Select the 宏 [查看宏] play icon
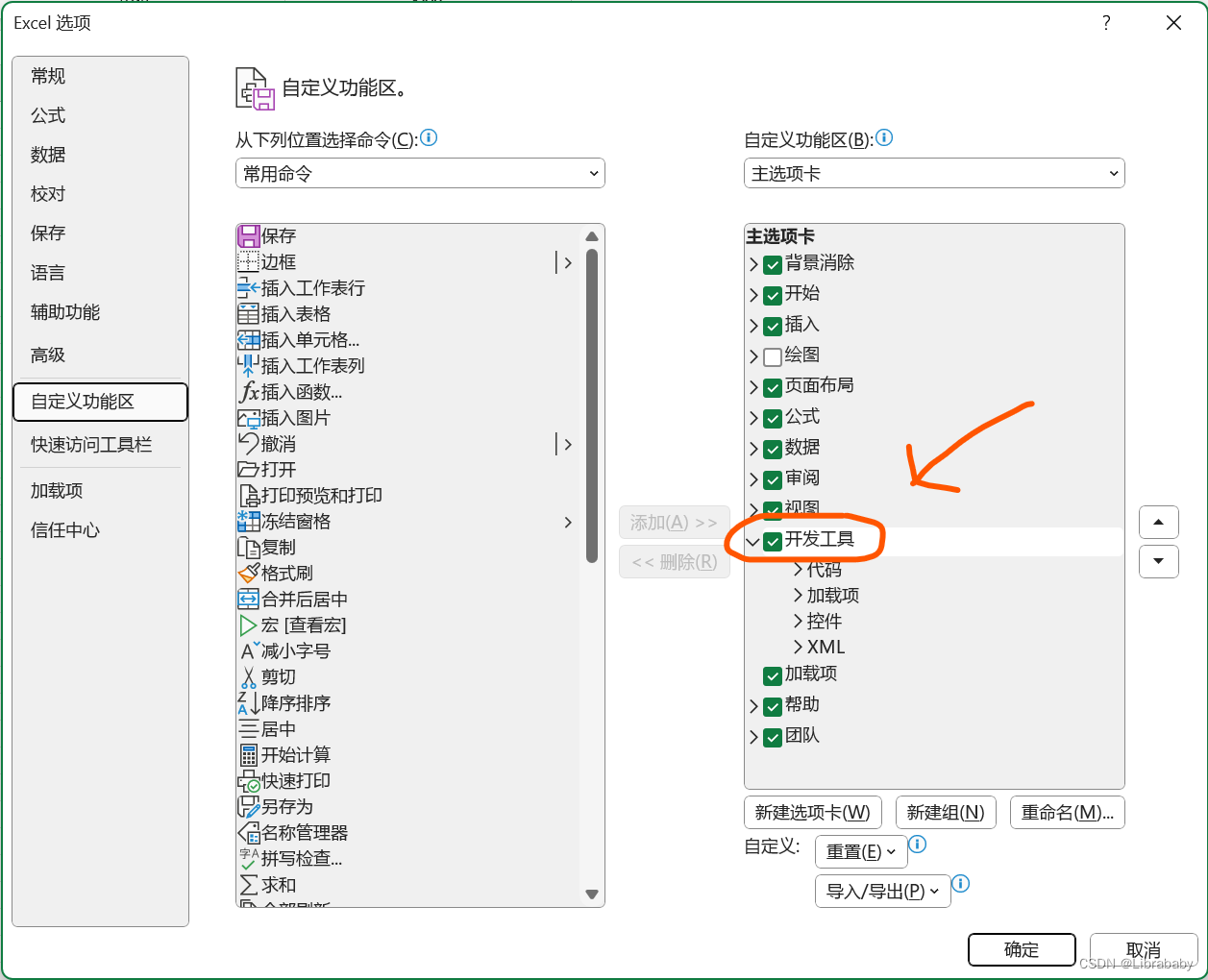Image resolution: width=1208 pixels, height=980 pixels. (x=248, y=625)
